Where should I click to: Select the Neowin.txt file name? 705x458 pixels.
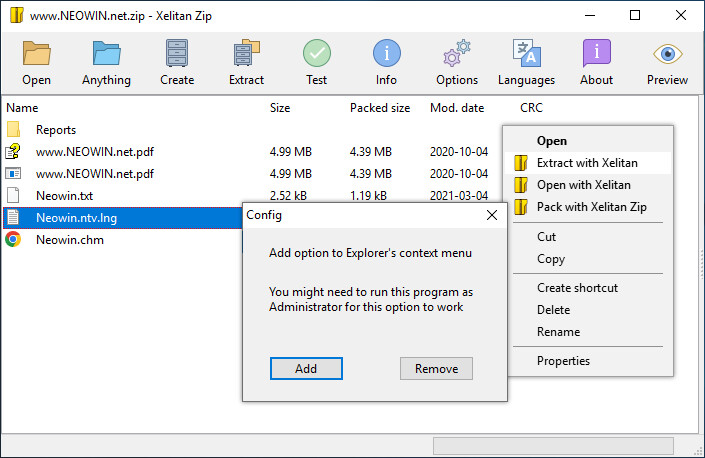pos(64,196)
